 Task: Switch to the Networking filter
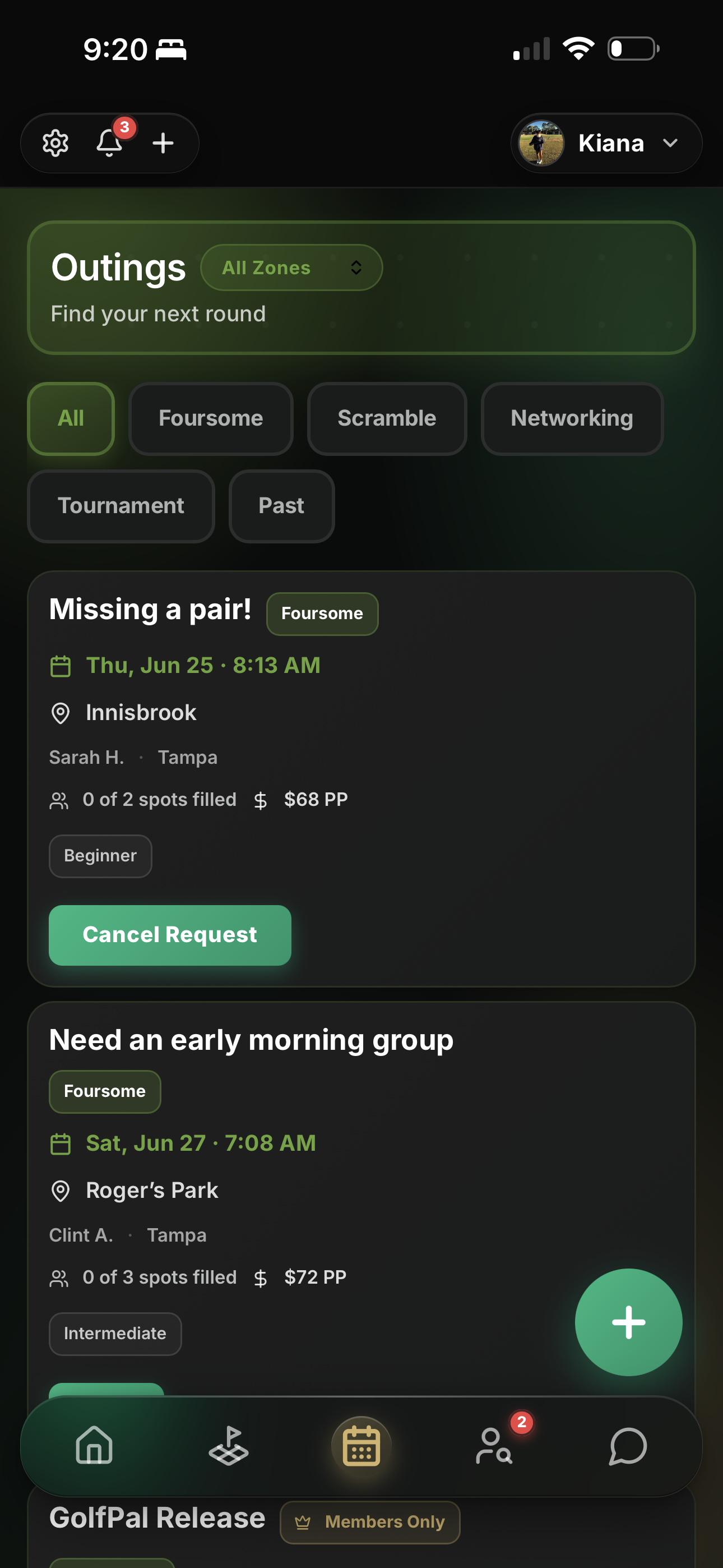572,418
